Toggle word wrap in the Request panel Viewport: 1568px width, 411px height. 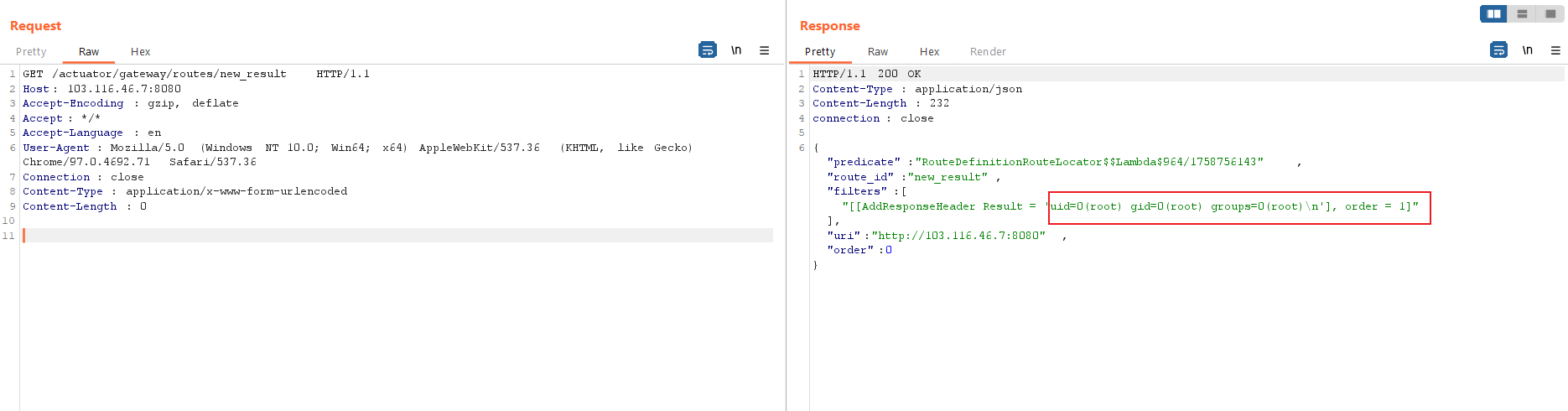[x=707, y=50]
